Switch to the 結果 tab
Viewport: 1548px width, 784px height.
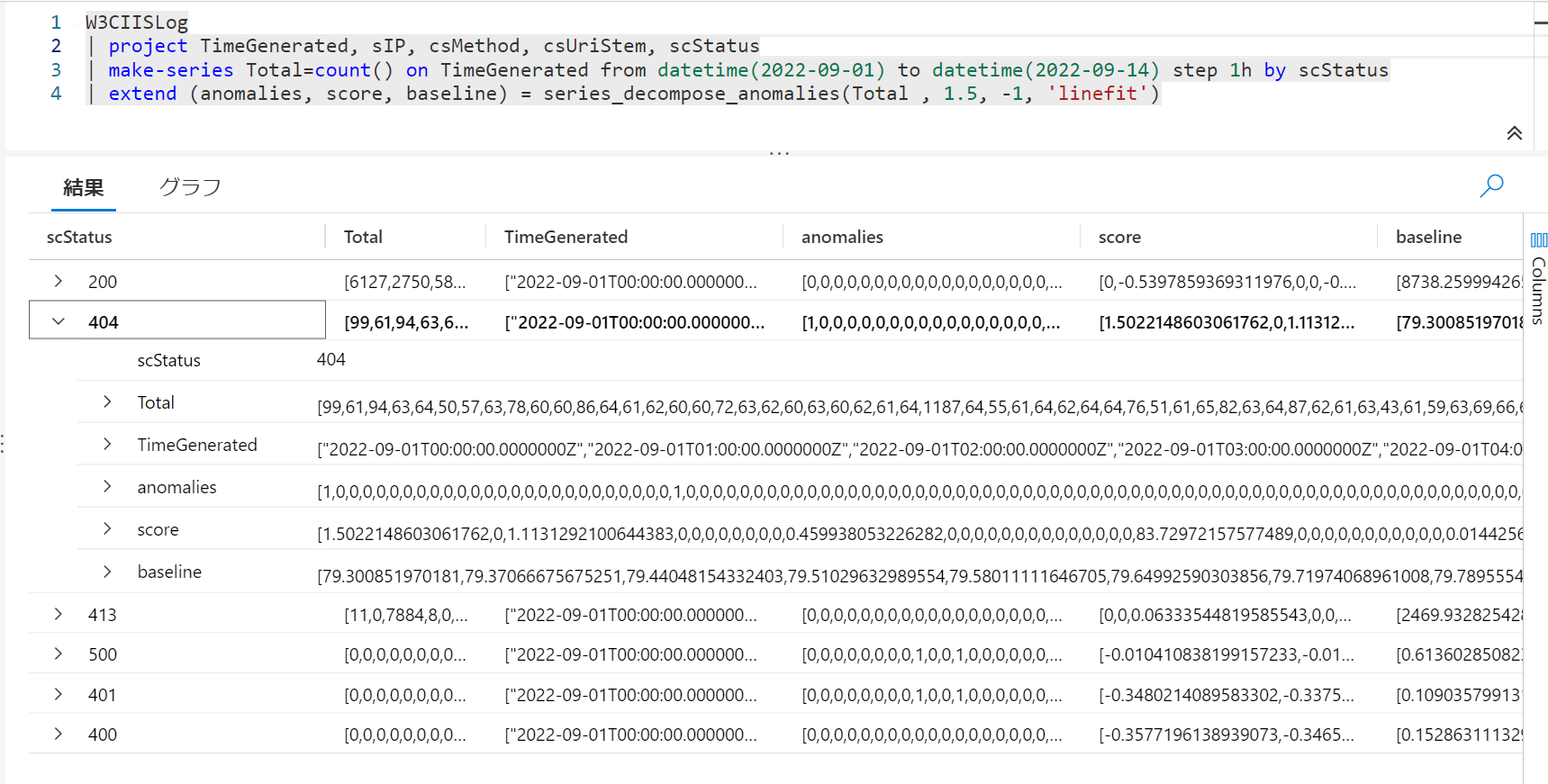coord(84,187)
